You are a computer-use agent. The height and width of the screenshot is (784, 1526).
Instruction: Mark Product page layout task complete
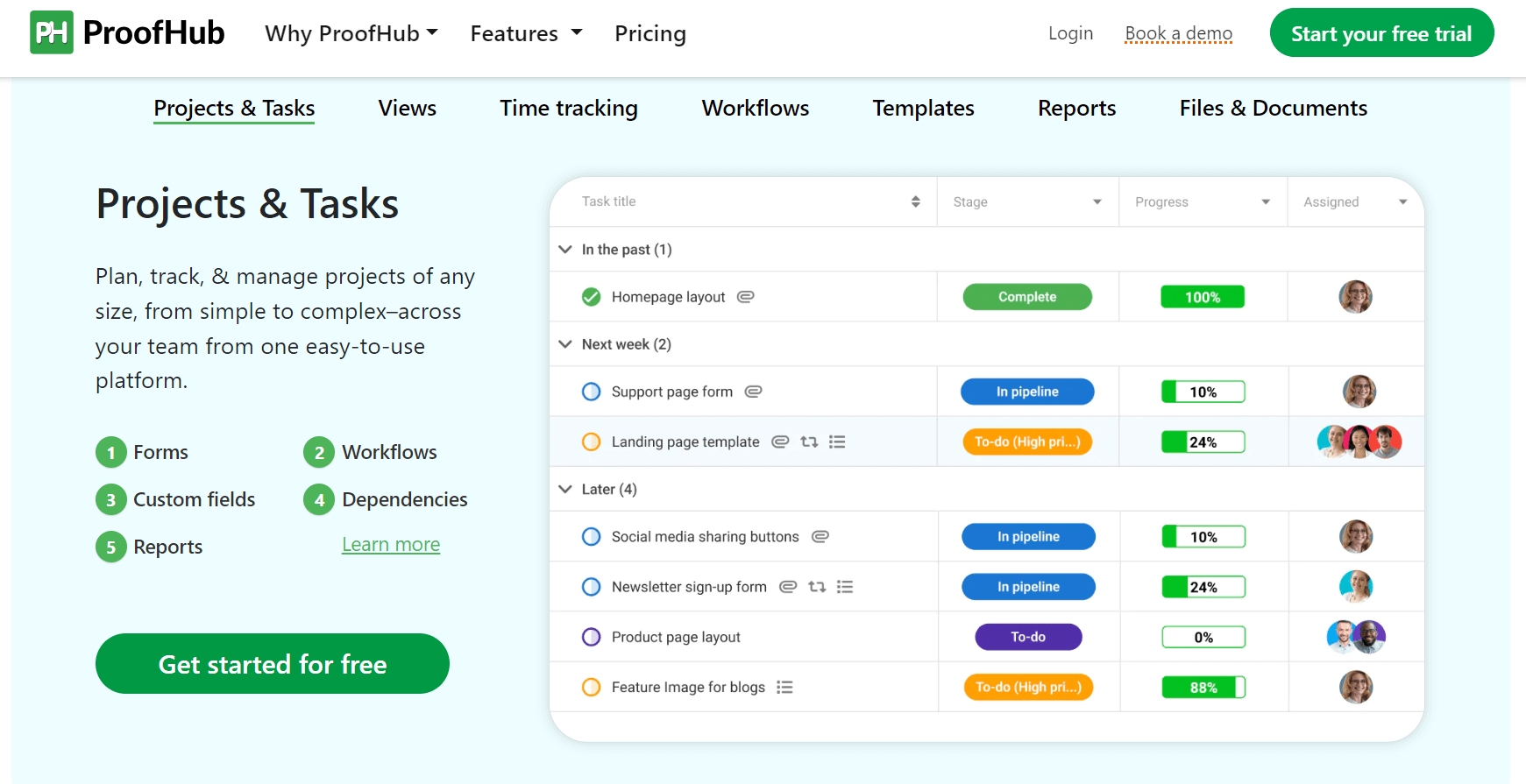pyautogui.click(x=592, y=637)
